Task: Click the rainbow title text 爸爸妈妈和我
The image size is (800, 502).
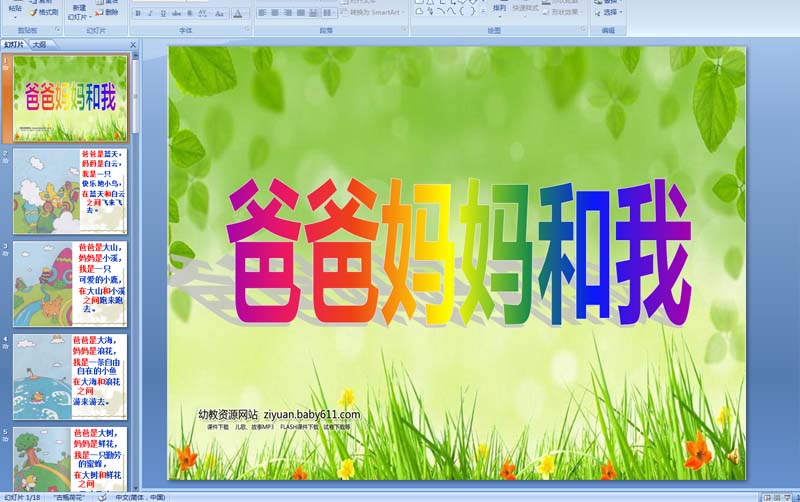Action: [x=458, y=252]
